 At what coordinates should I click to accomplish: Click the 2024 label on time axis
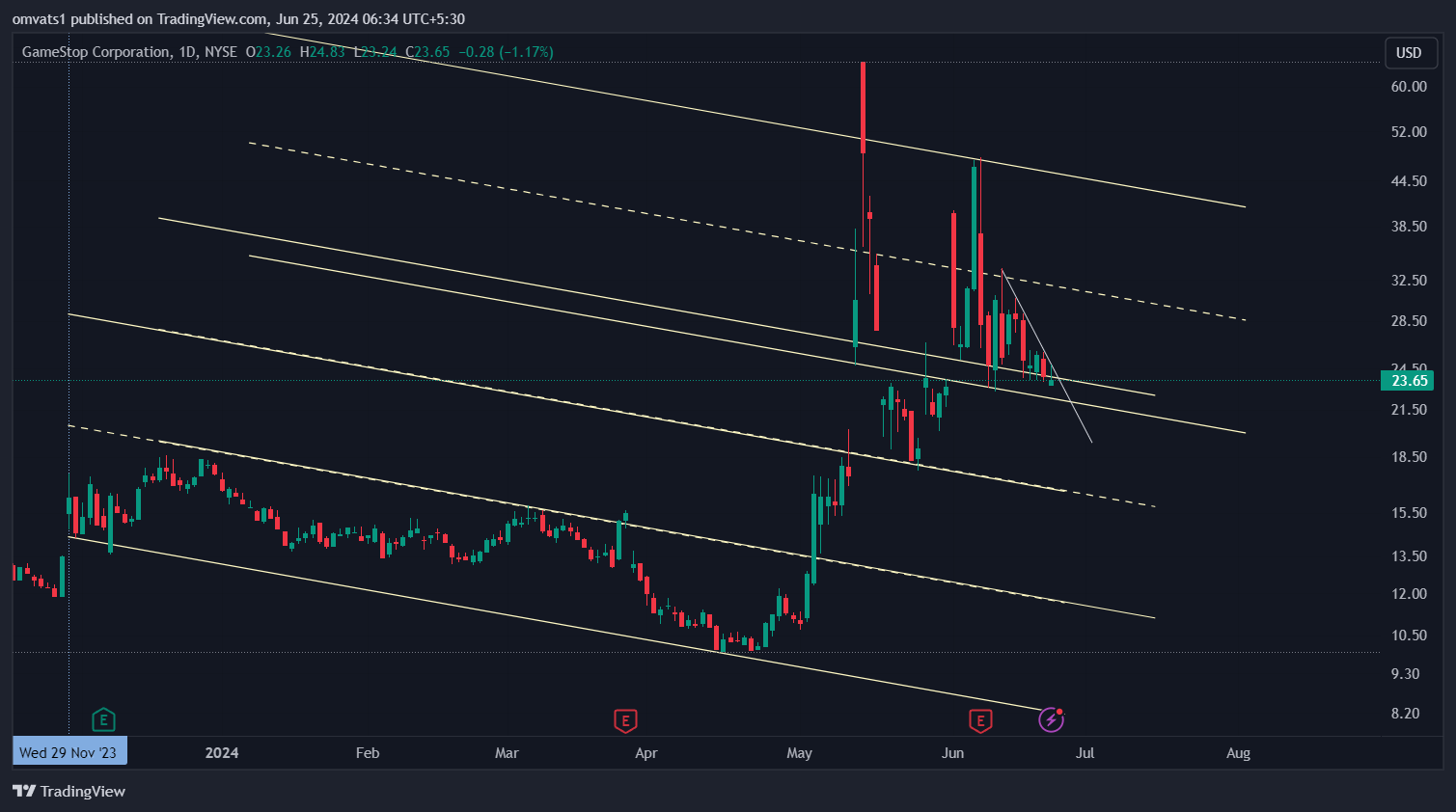tap(222, 753)
